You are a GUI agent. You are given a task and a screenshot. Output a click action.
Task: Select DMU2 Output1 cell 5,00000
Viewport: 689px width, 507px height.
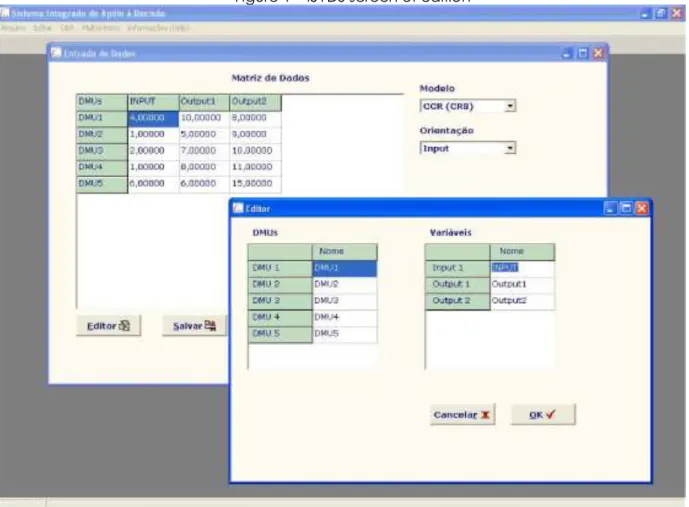204,135
